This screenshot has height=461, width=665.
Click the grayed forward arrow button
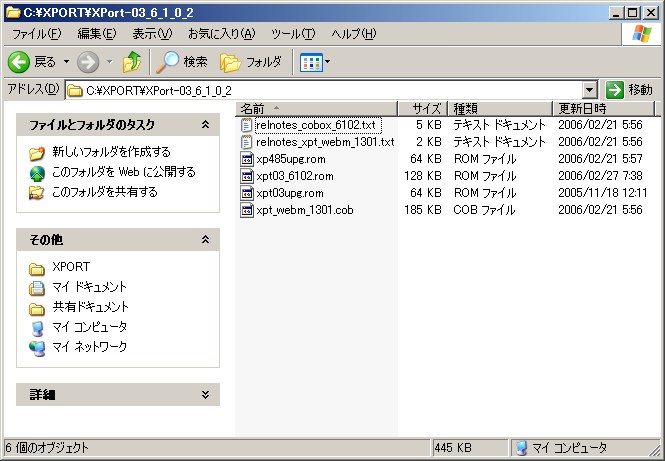click(88, 62)
